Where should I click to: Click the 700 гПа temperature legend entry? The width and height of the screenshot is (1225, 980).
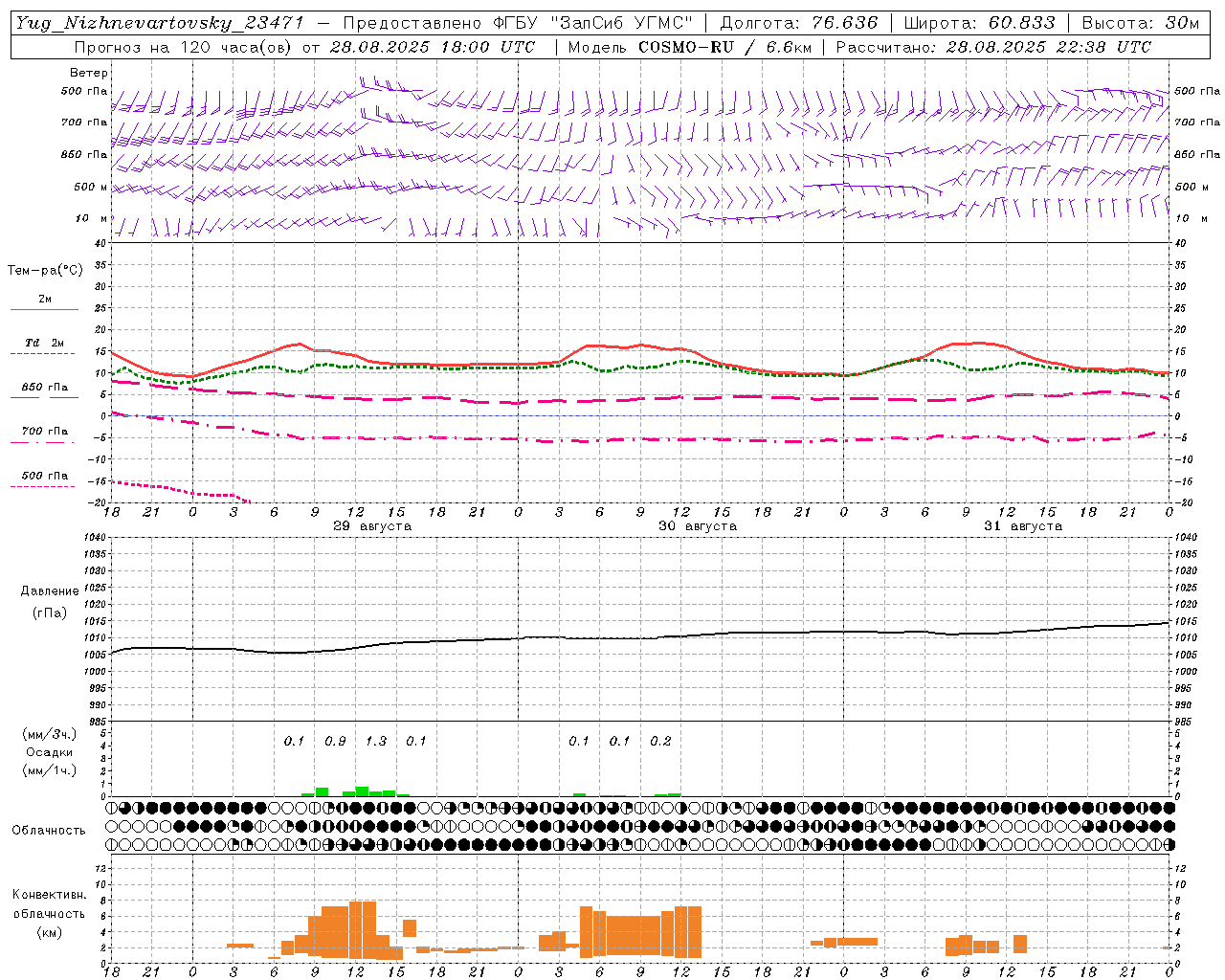pos(45,432)
